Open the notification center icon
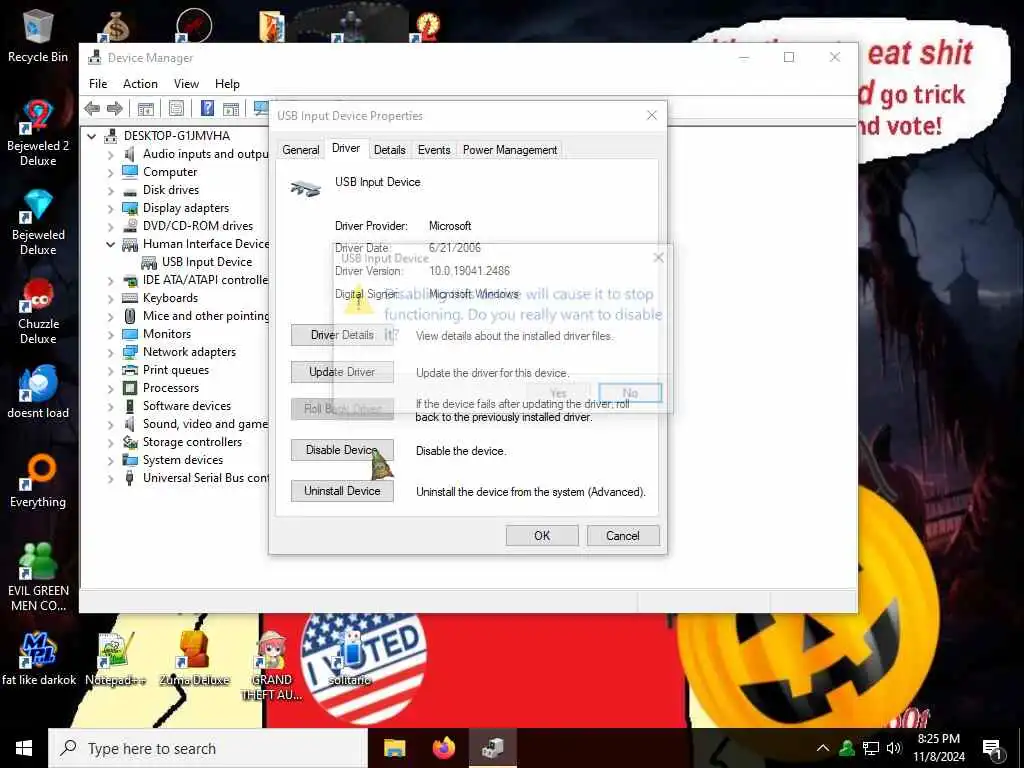 pos(992,749)
